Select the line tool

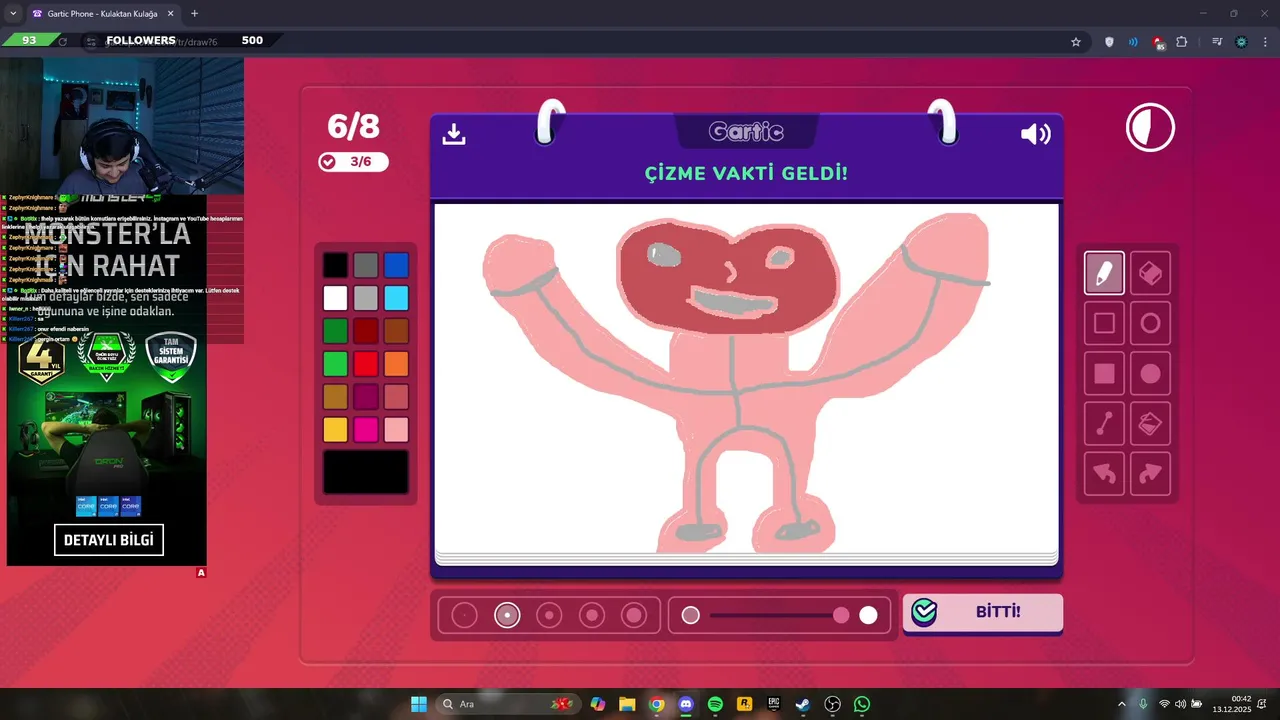click(x=1104, y=424)
